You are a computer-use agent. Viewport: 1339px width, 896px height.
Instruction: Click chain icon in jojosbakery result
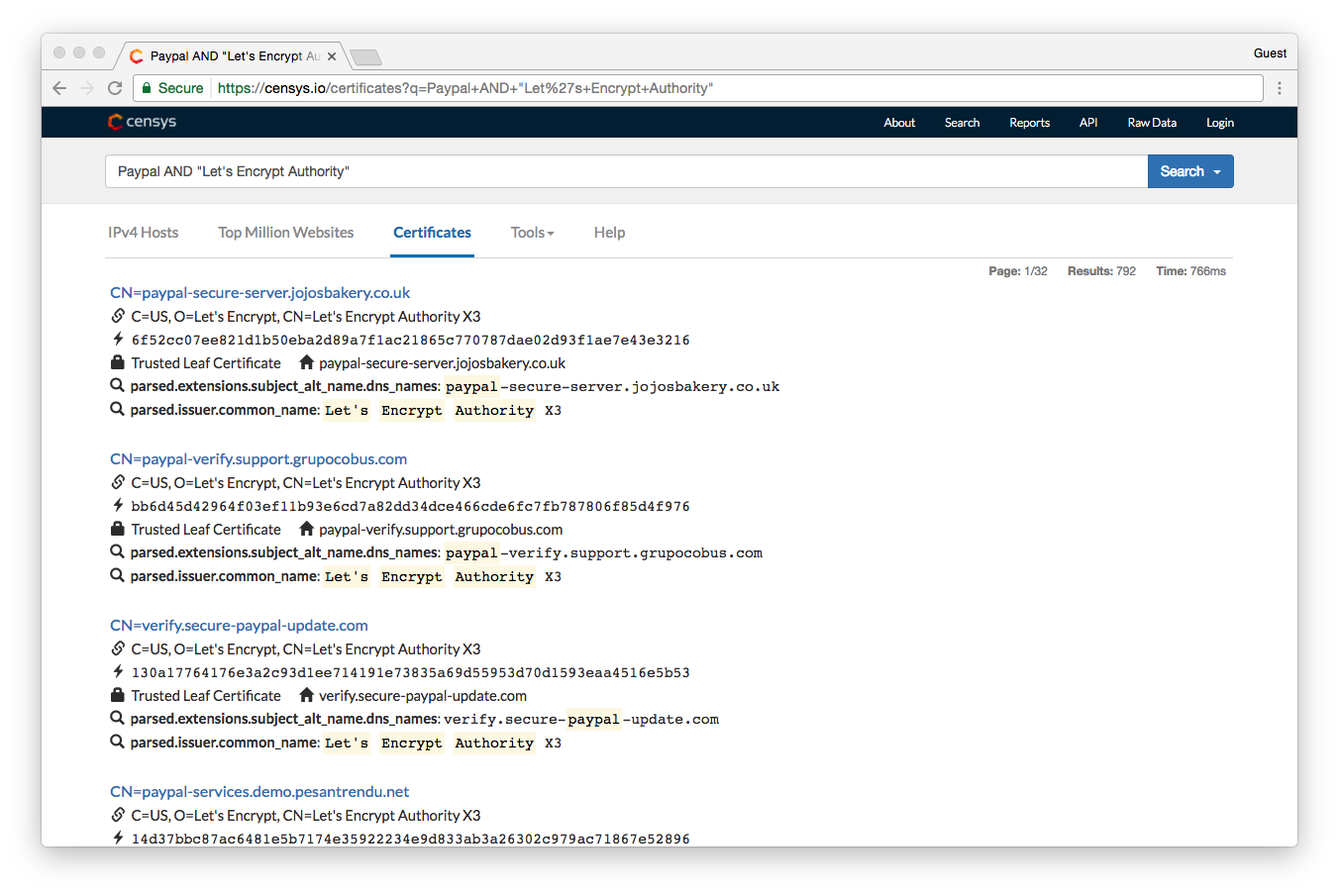coord(118,316)
